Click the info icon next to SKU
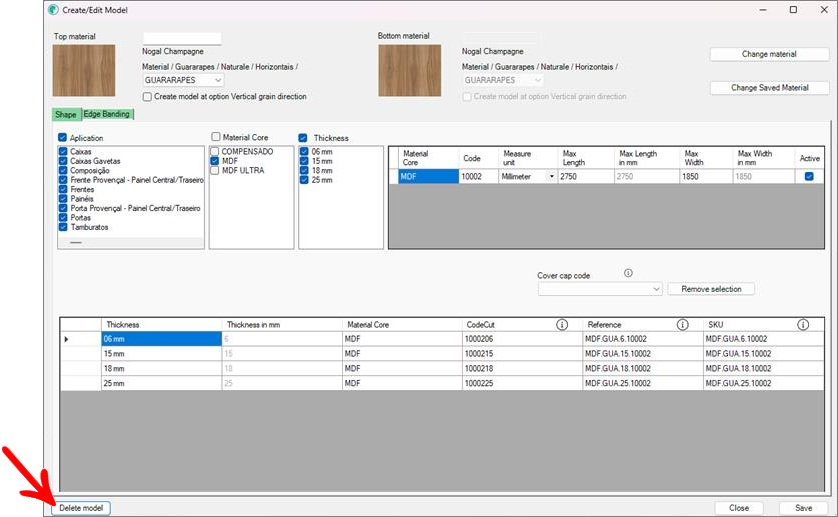 tap(803, 325)
